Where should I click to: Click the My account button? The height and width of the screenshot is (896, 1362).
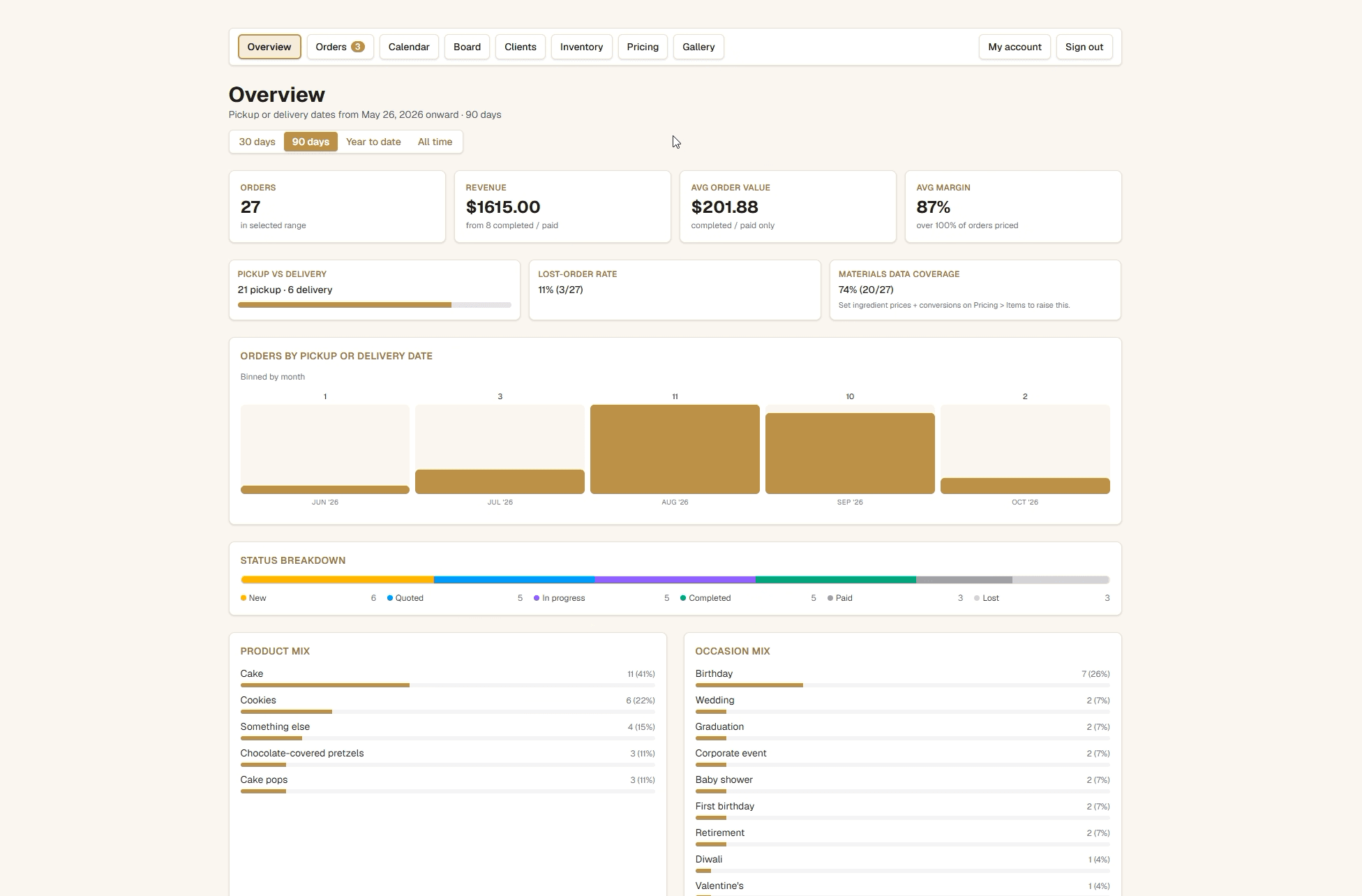tap(1015, 47)
